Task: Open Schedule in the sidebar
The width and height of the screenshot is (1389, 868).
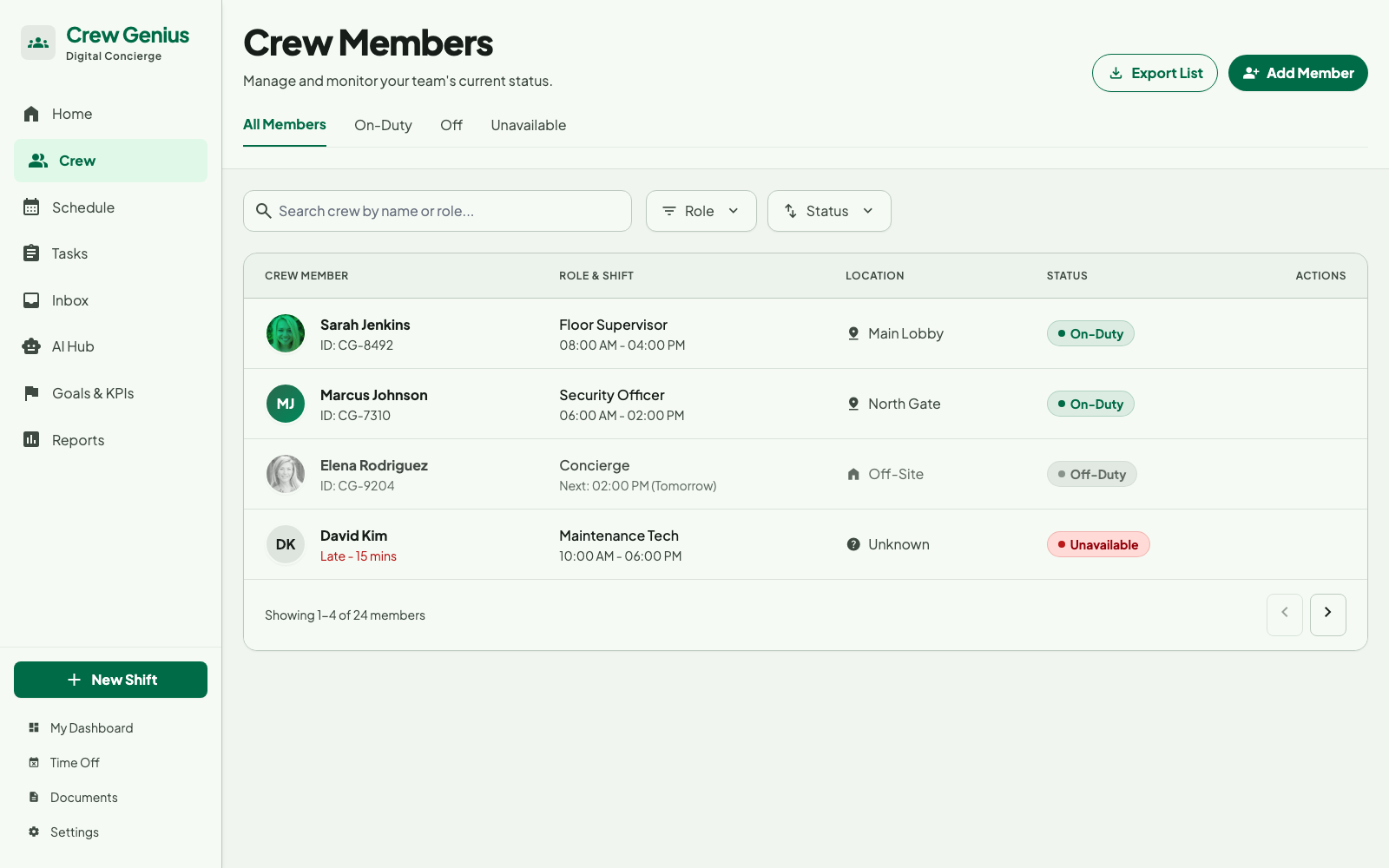Action: [x=110, y=207]
